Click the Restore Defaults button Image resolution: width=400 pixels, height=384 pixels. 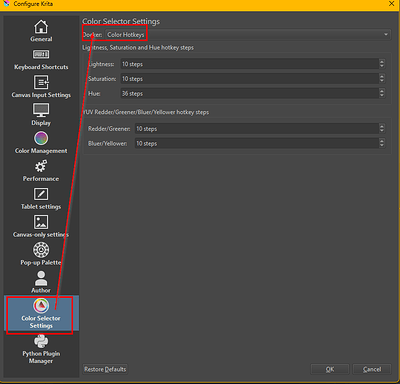105,369
